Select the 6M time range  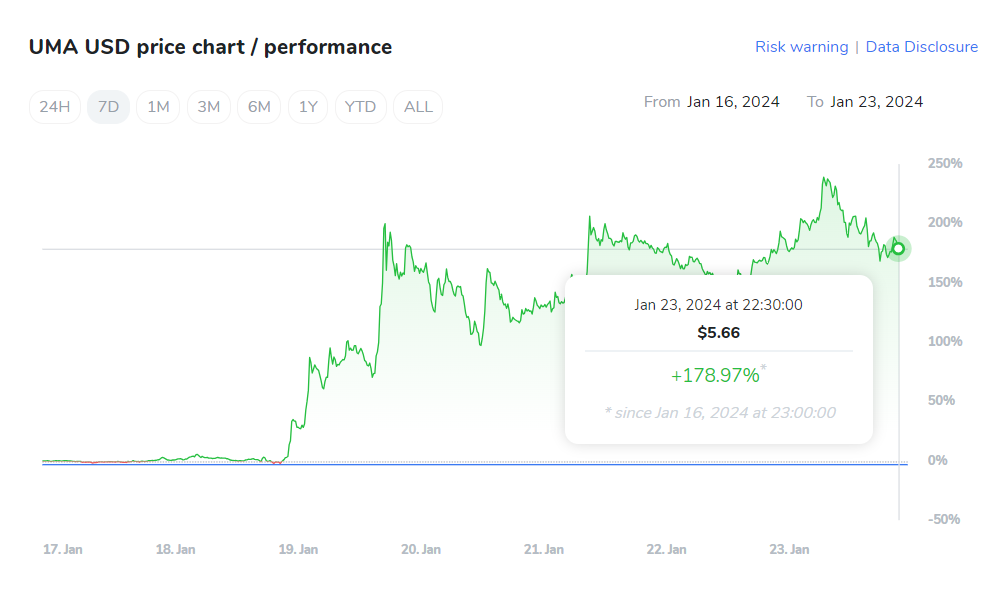[259, 107]
